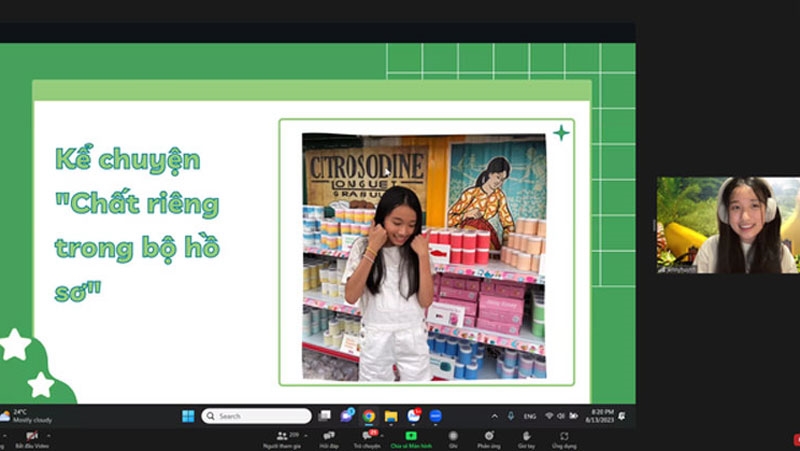Open Task View in the taskbar

[324, 416]
